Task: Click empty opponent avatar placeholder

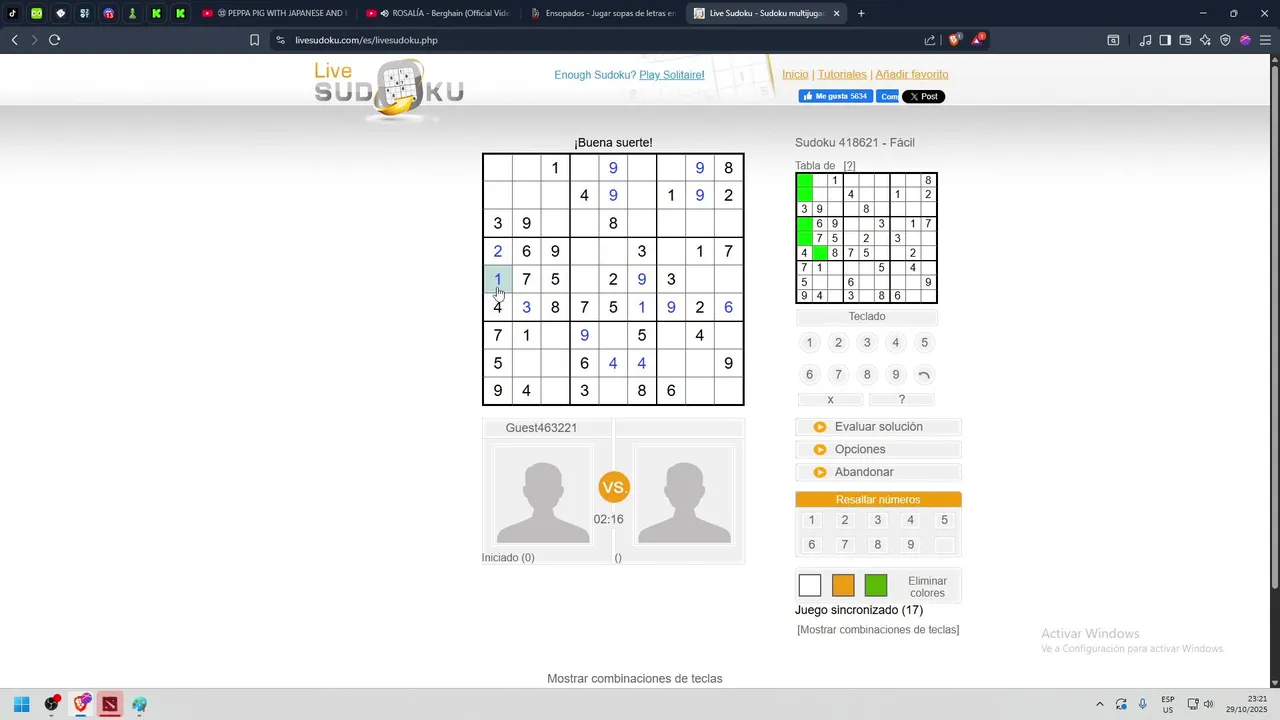Action: (x=684, y=493)
